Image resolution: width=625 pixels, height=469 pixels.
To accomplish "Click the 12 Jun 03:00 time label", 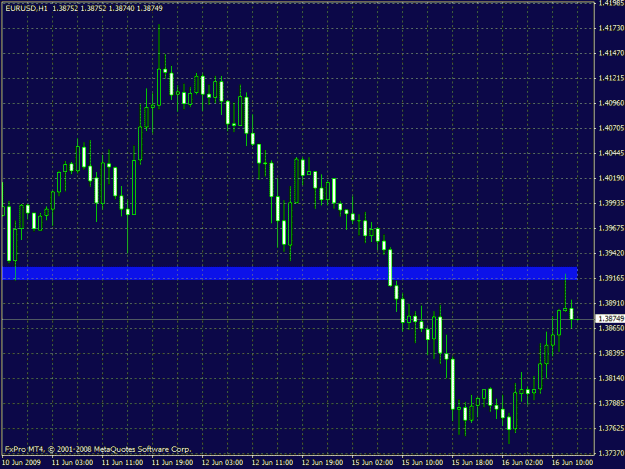I will tap(222, 463).
